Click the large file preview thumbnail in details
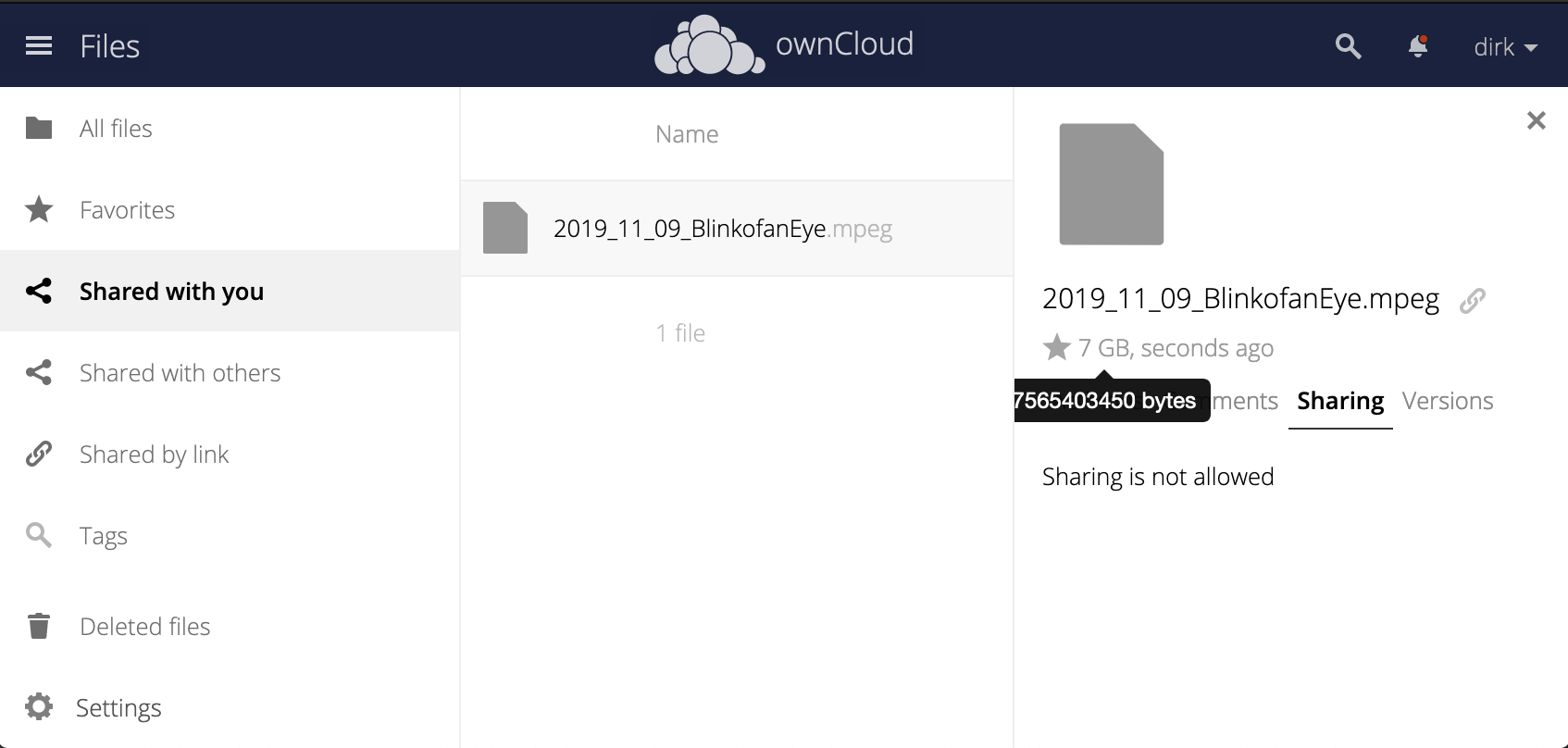Image resolution: width=1568 pixels, height=748 pixels. click(1111, 184)
